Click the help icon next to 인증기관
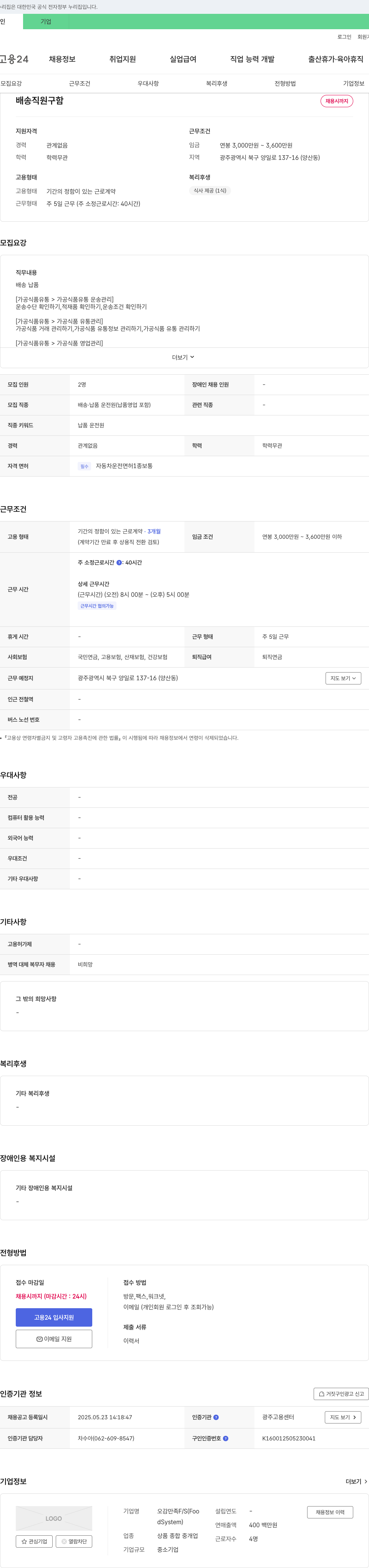 [216, 1417]
